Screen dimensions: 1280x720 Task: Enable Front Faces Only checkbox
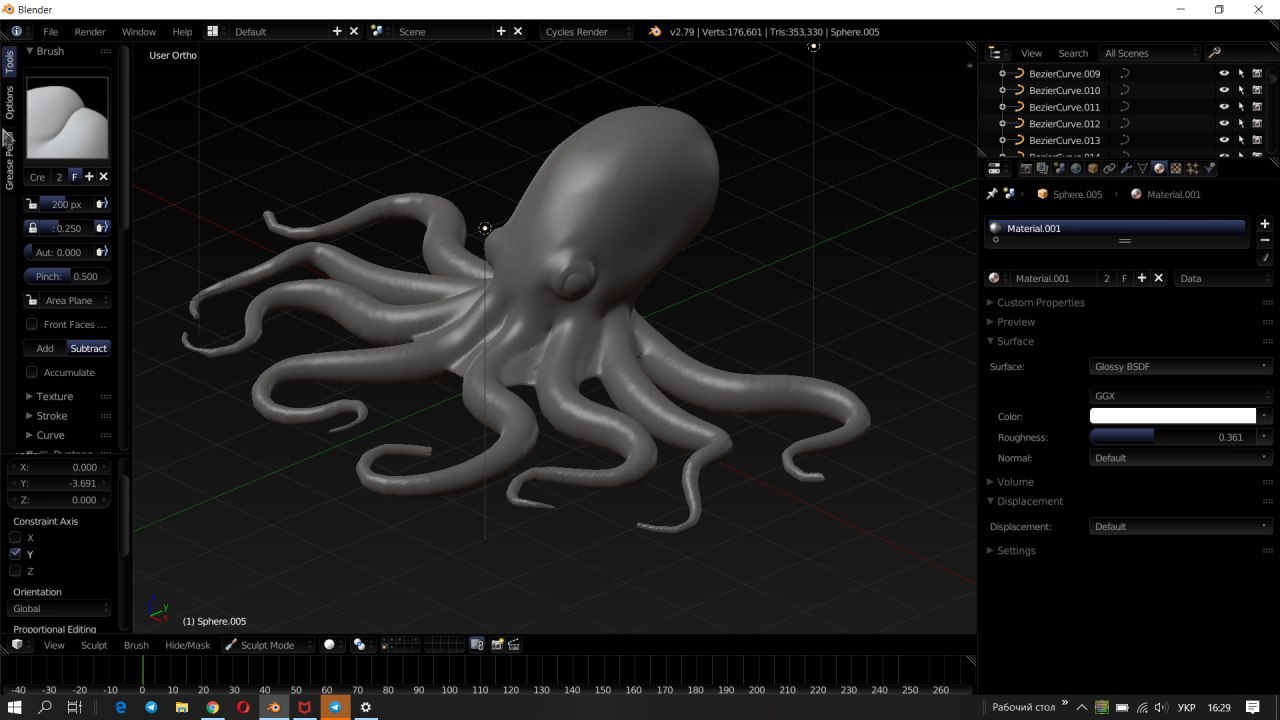[x=32, y=324]
